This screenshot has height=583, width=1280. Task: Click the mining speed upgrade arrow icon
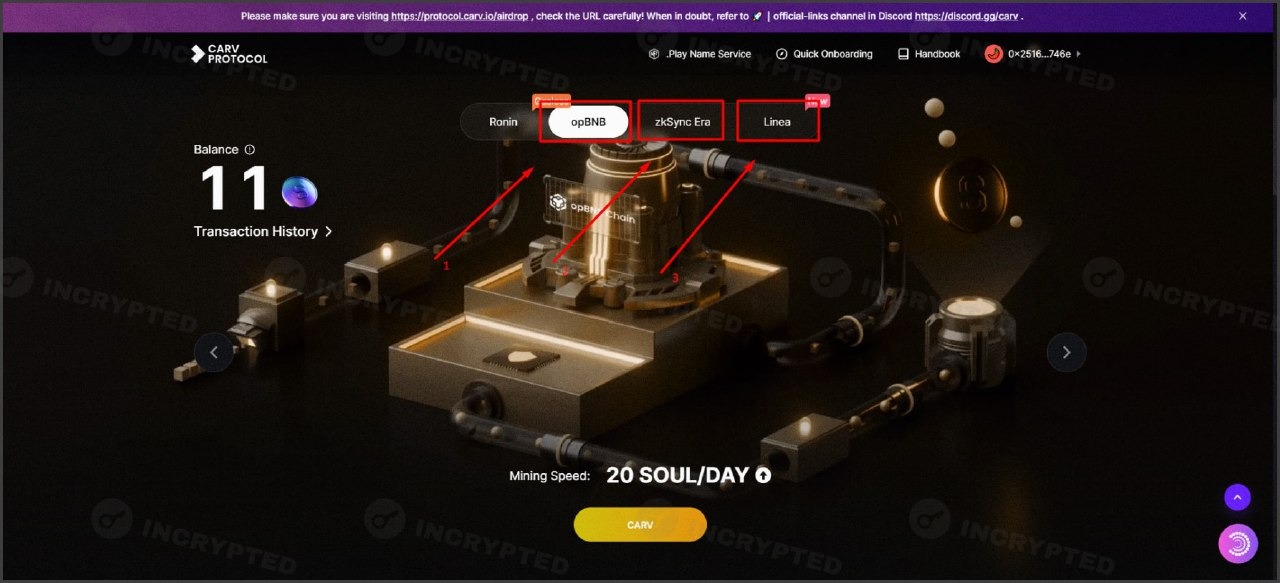coord(764,476)
